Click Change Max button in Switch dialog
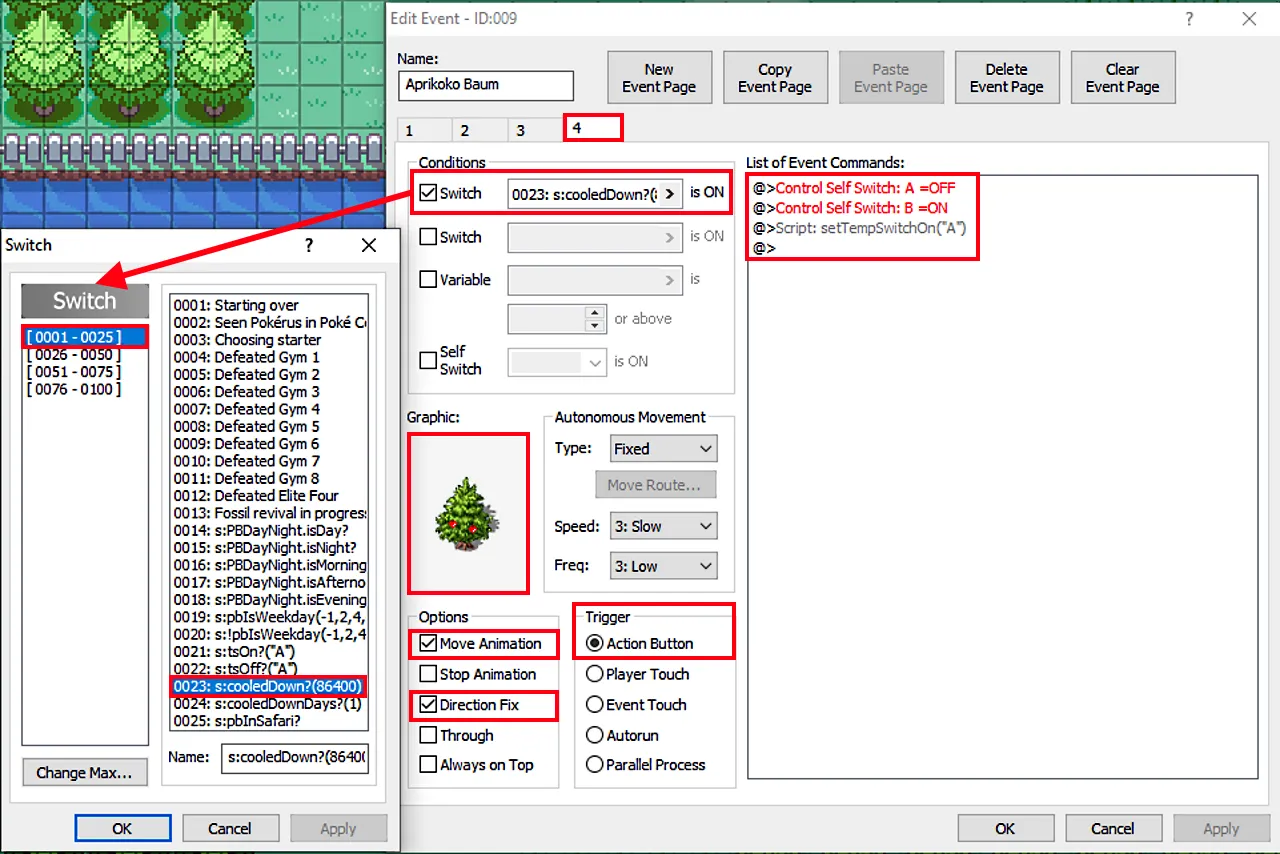This screenshot has width=1280, height=854. pos(85,773)
